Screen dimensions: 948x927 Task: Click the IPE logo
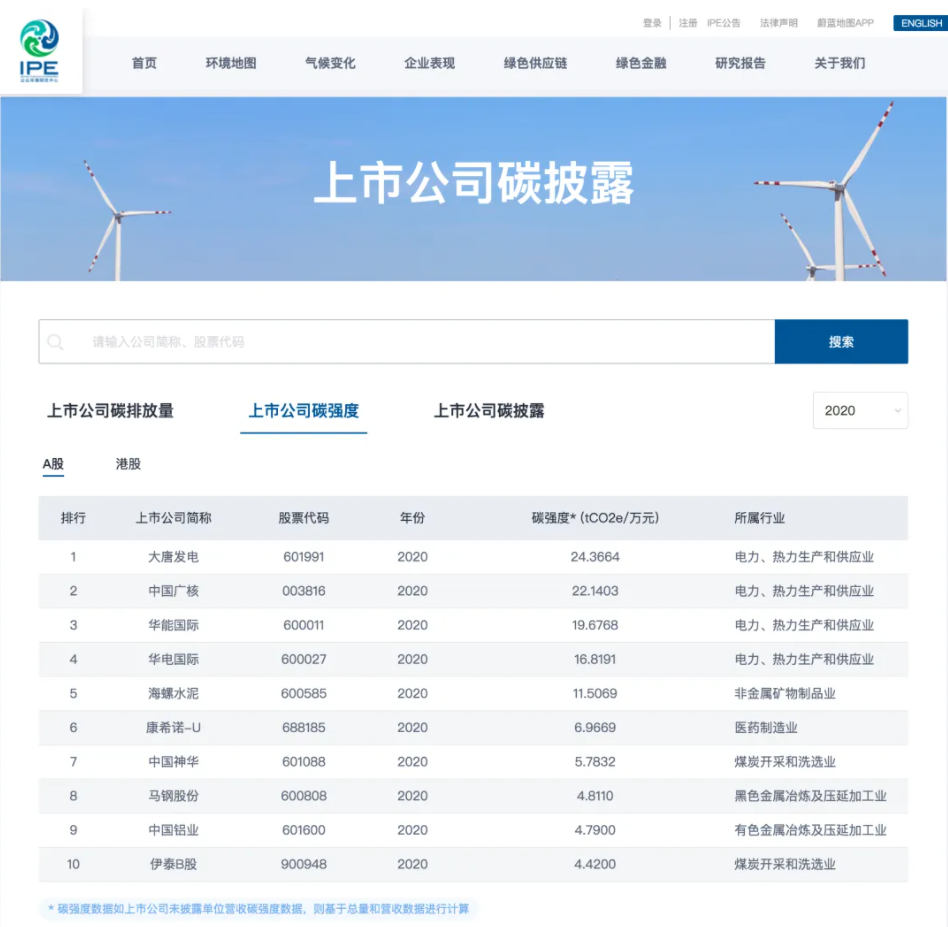tap(39, 51)
